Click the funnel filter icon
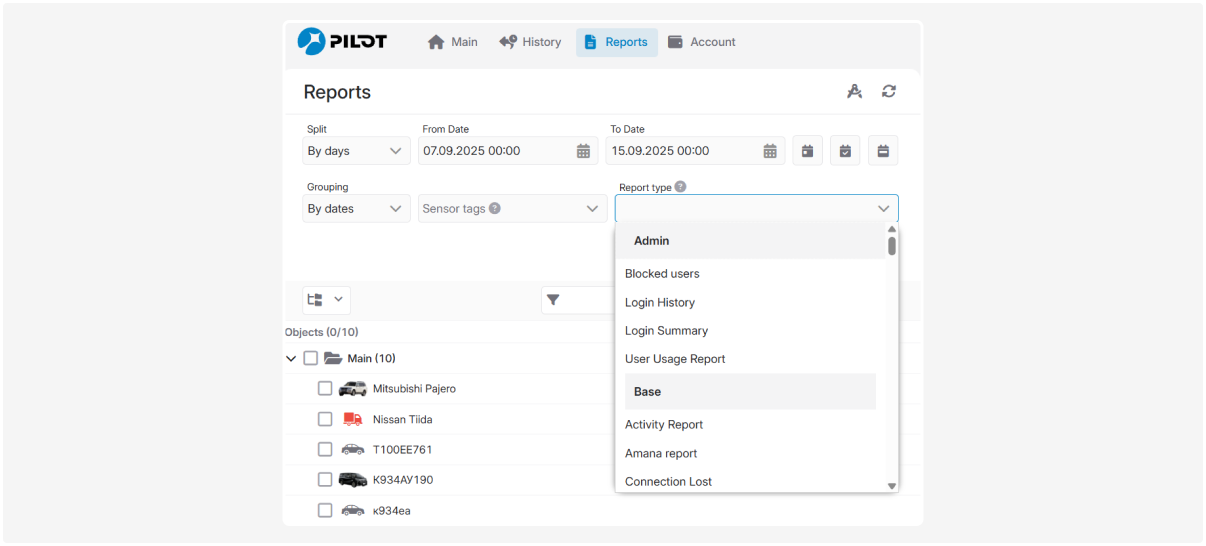1206x546 pixels. (553, 300)
